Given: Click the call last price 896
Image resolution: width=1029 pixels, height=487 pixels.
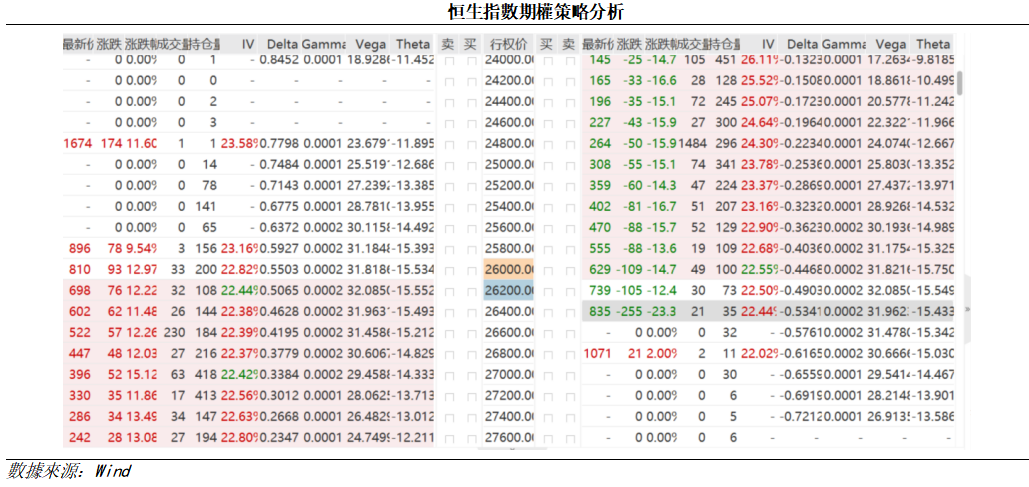Looking at the screenshot, I should (80, 249).
